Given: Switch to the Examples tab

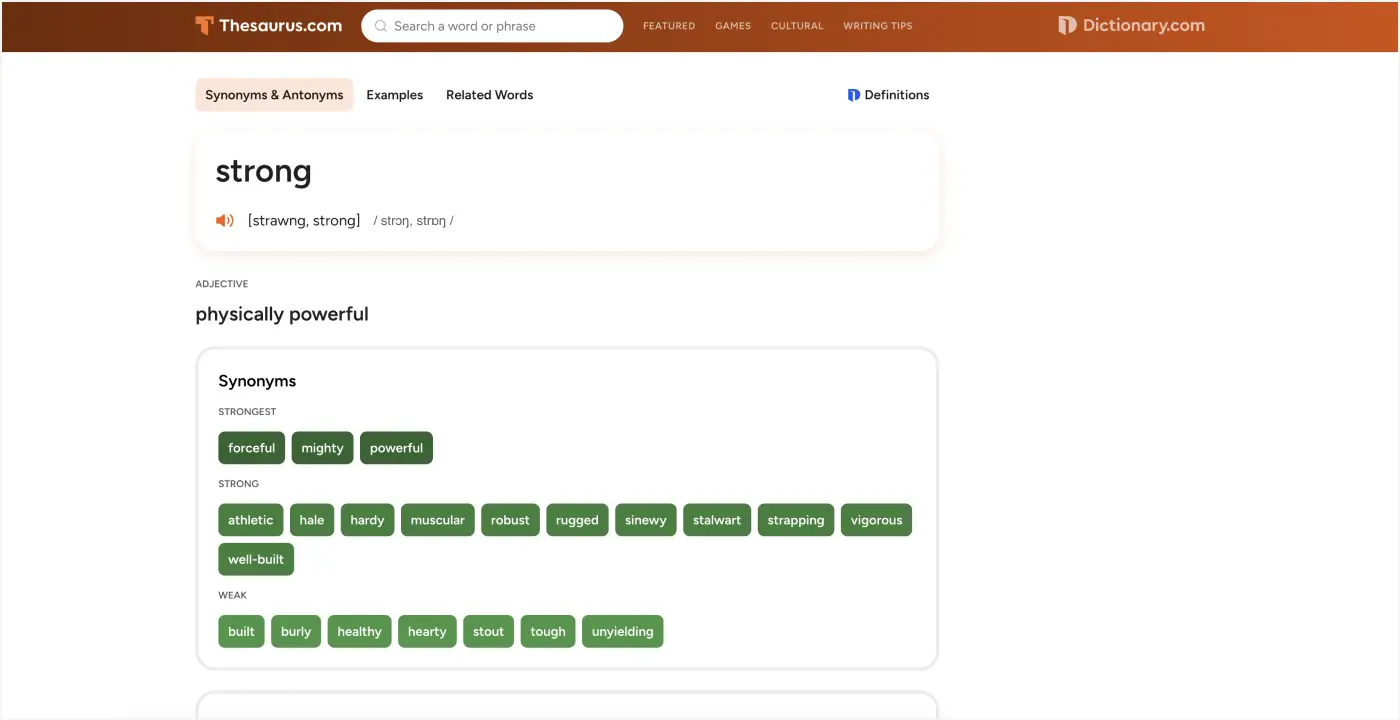Looking at the screenshot, I should [x=394, y=95].
